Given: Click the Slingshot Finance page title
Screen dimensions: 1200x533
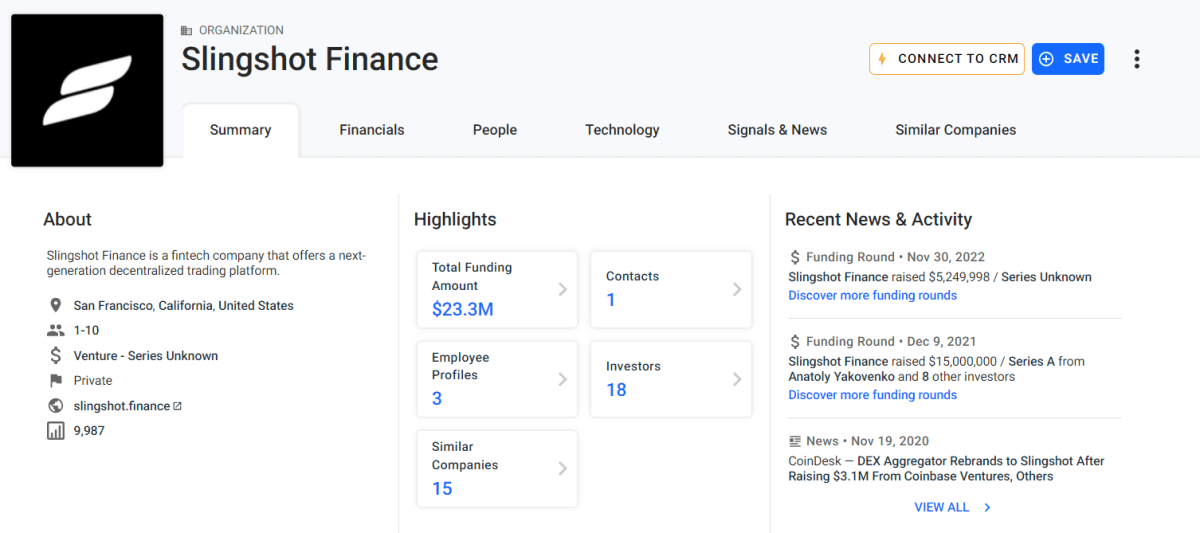Looking at the screenshot, I should (x=310, y=59).
